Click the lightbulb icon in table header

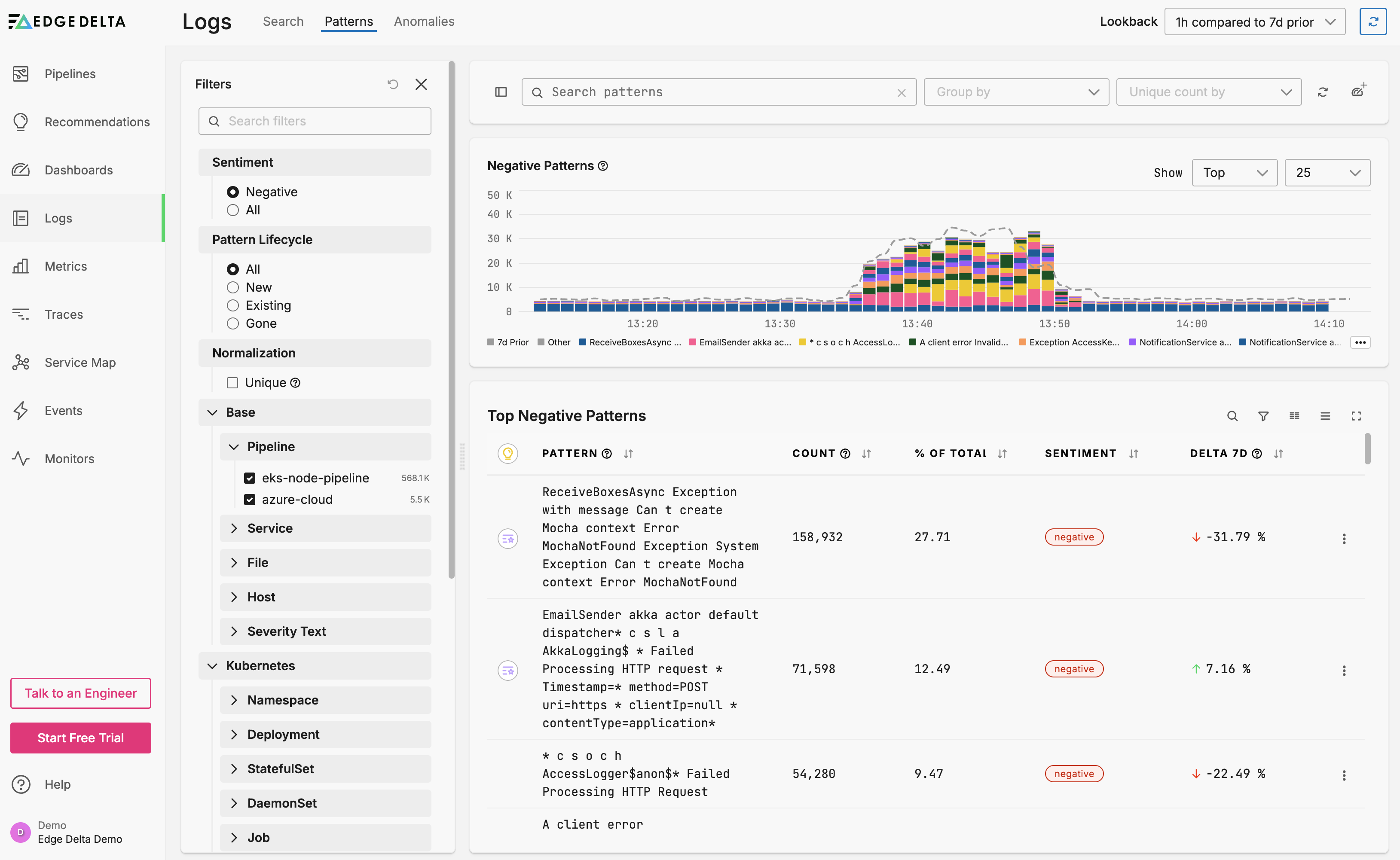click(x=507, y=453)
